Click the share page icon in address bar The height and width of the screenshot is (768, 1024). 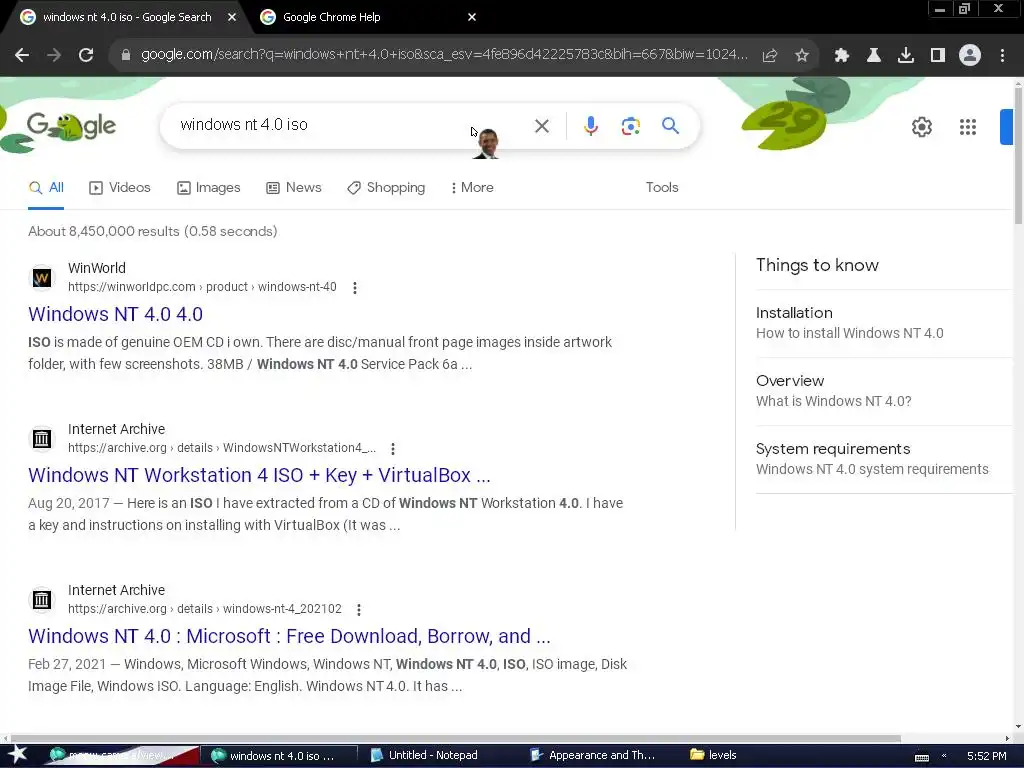(770, 56)
